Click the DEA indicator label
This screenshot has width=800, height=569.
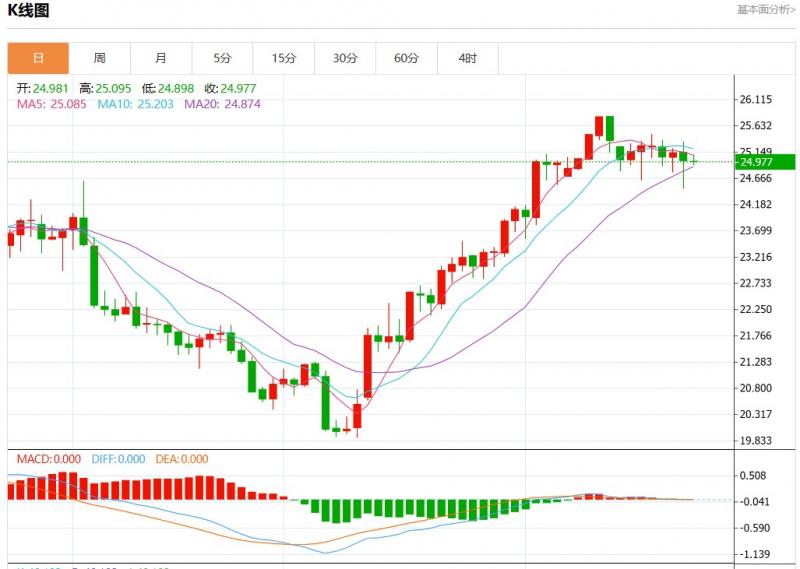(182, 459)
